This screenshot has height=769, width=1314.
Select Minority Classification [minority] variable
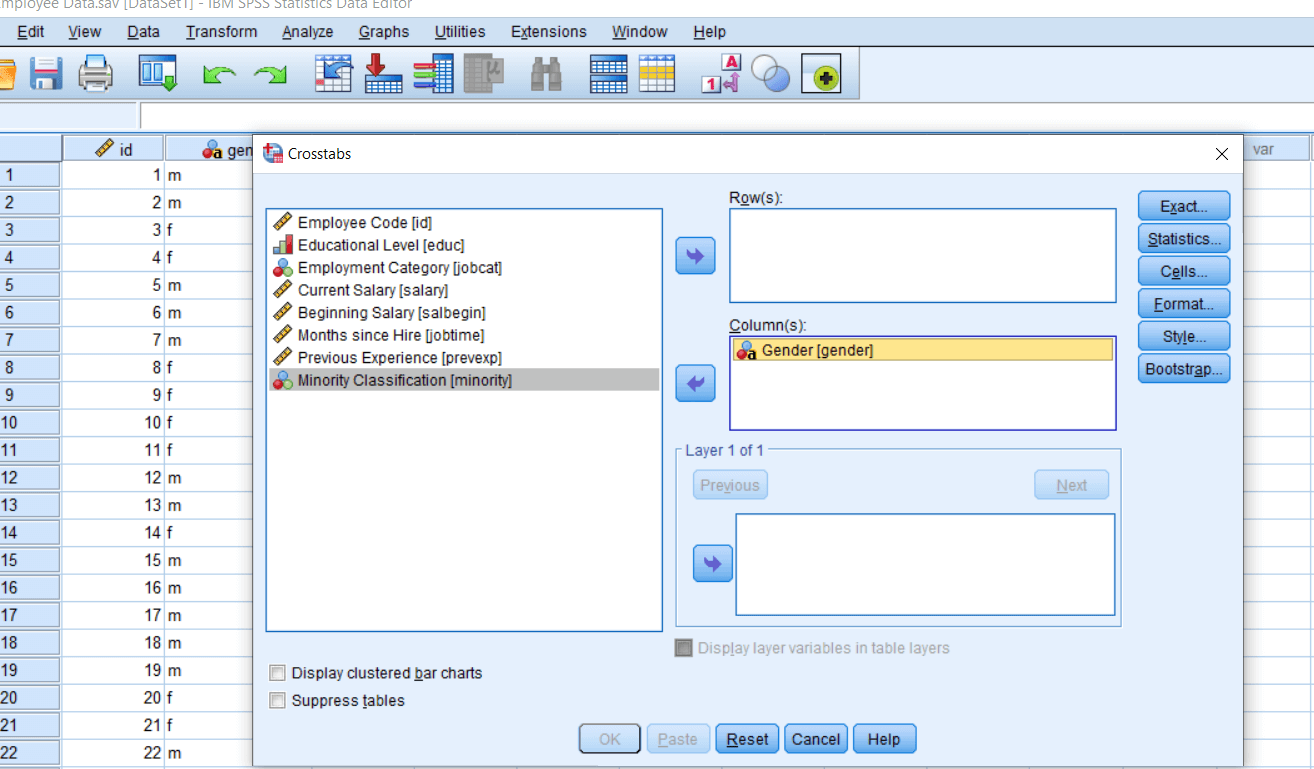click(463, 380)
